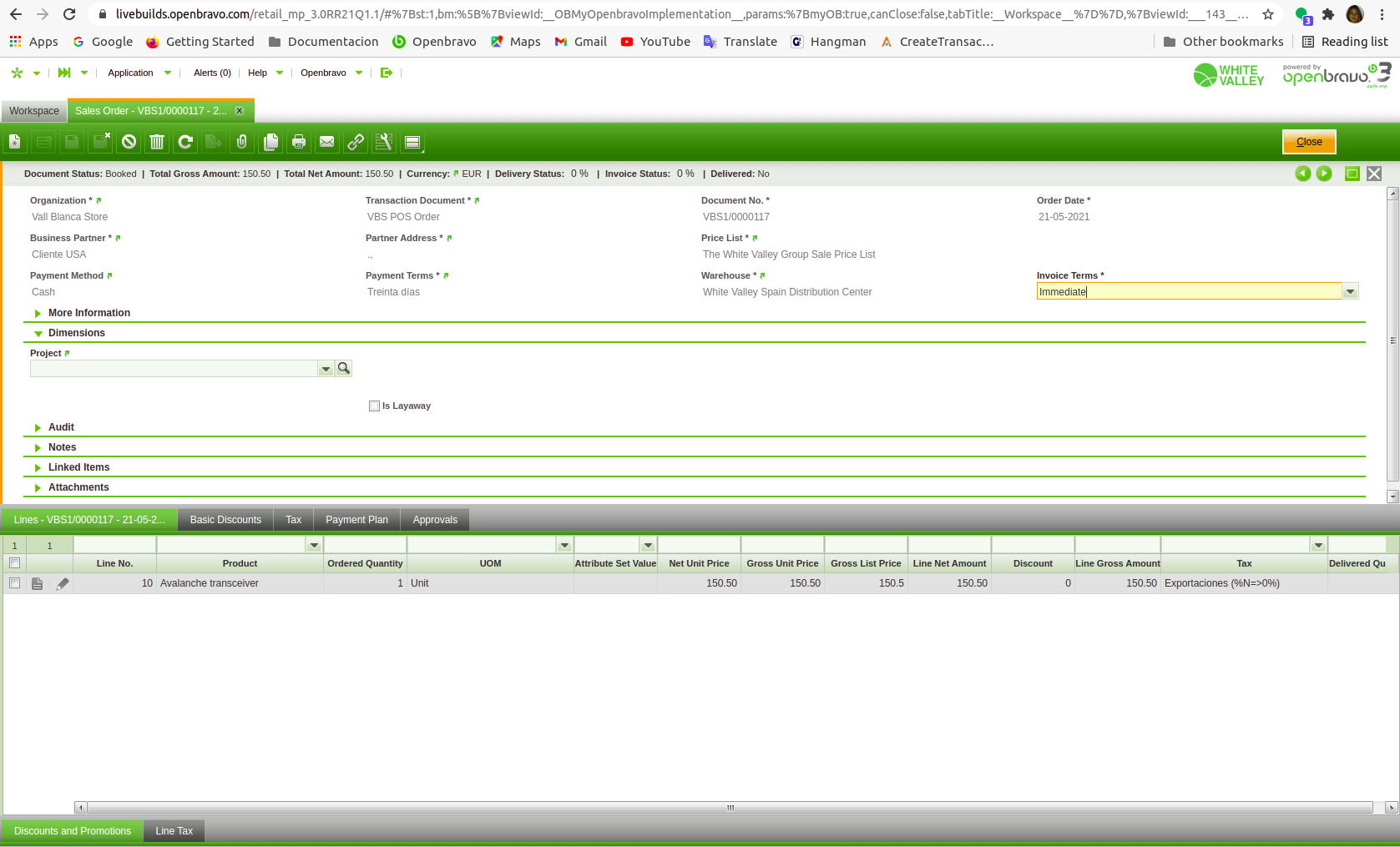The image size is (1400, 847).
Task: Switch to the Workspace tab
Action: coord(34,111)
